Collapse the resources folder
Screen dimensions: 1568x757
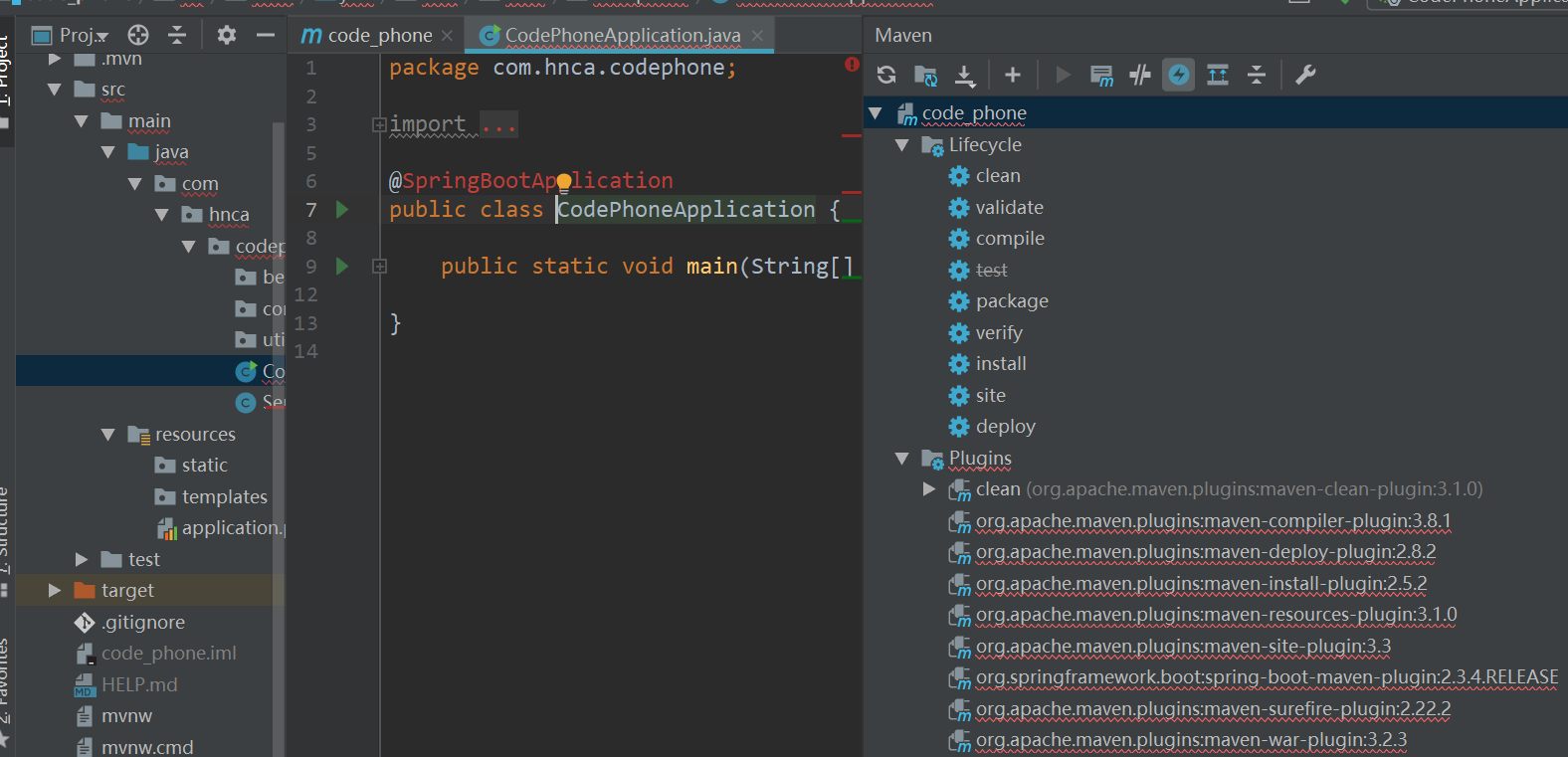108,435
